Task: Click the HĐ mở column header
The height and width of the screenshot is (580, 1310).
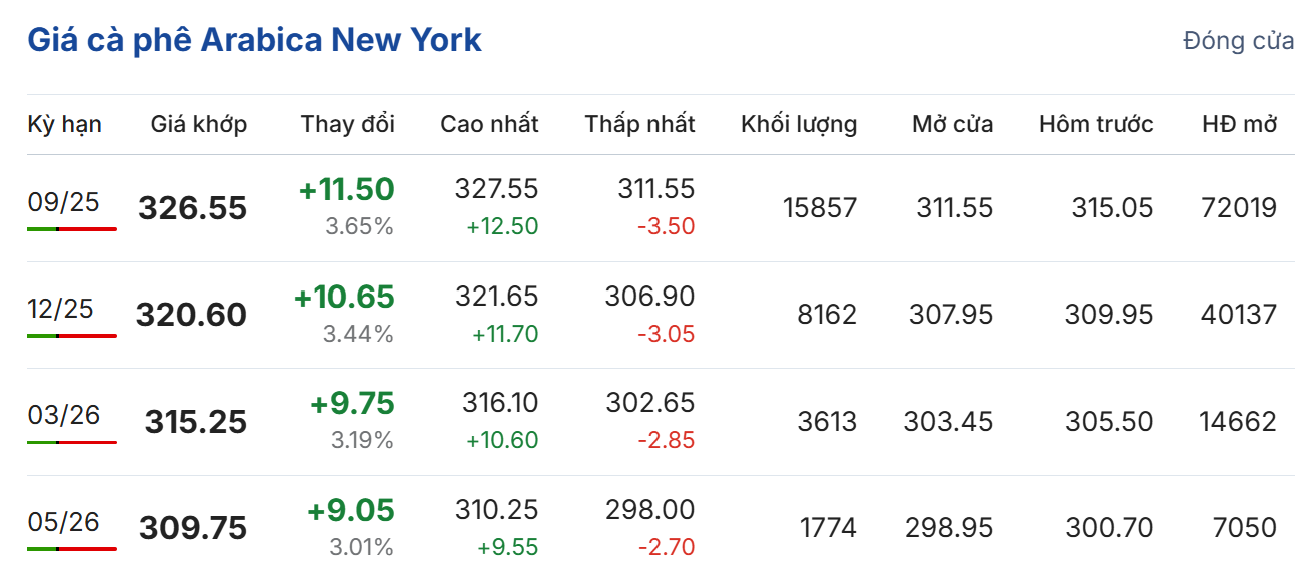Action: [1240, 124]
